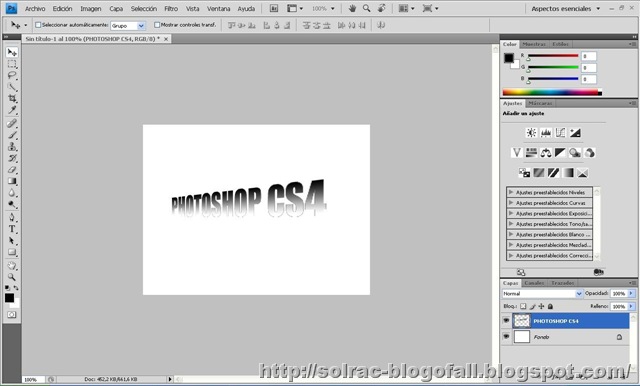Open the Filtro menu
The height and width of the screenshot is (386, 640).
click(x=171, y=9)
